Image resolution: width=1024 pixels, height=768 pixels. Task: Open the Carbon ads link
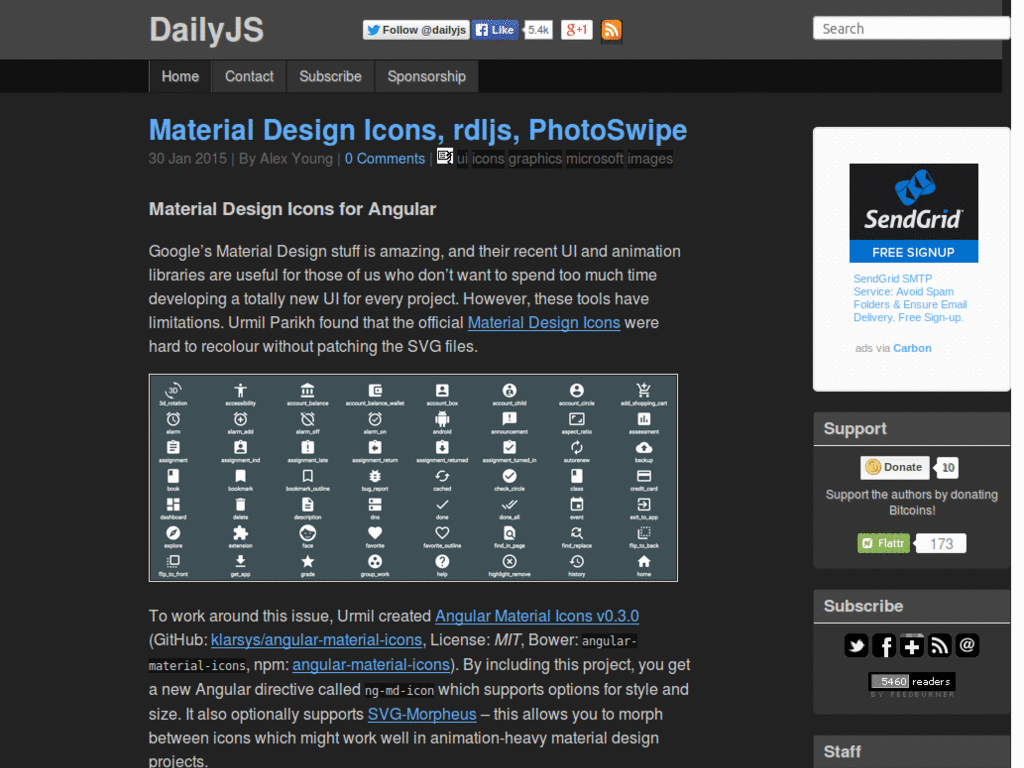[912, 348]
